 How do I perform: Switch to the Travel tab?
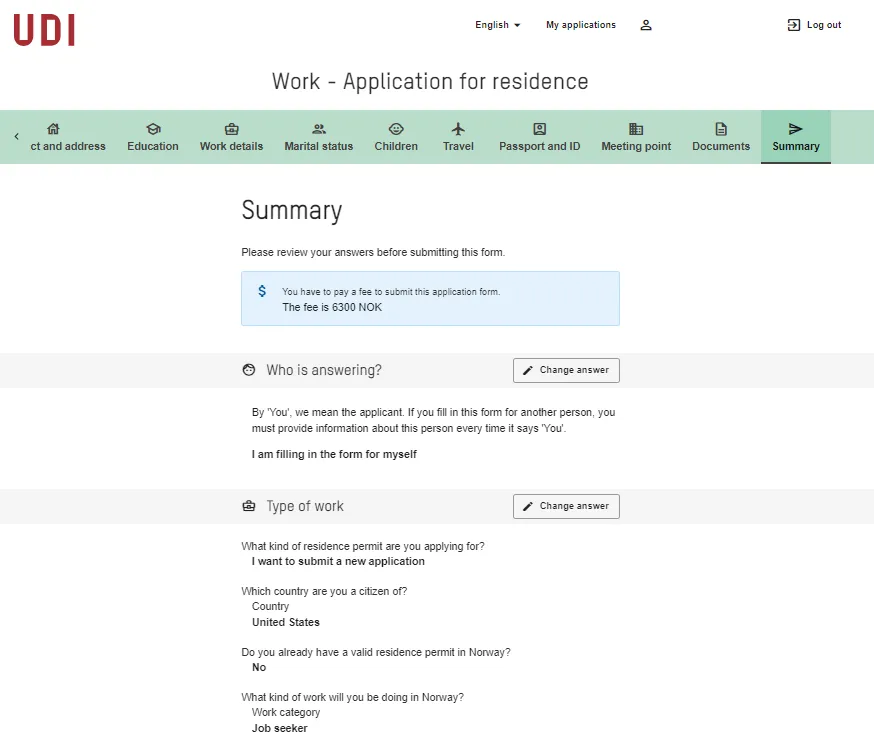pyautogui.click(x=458, y=137)
